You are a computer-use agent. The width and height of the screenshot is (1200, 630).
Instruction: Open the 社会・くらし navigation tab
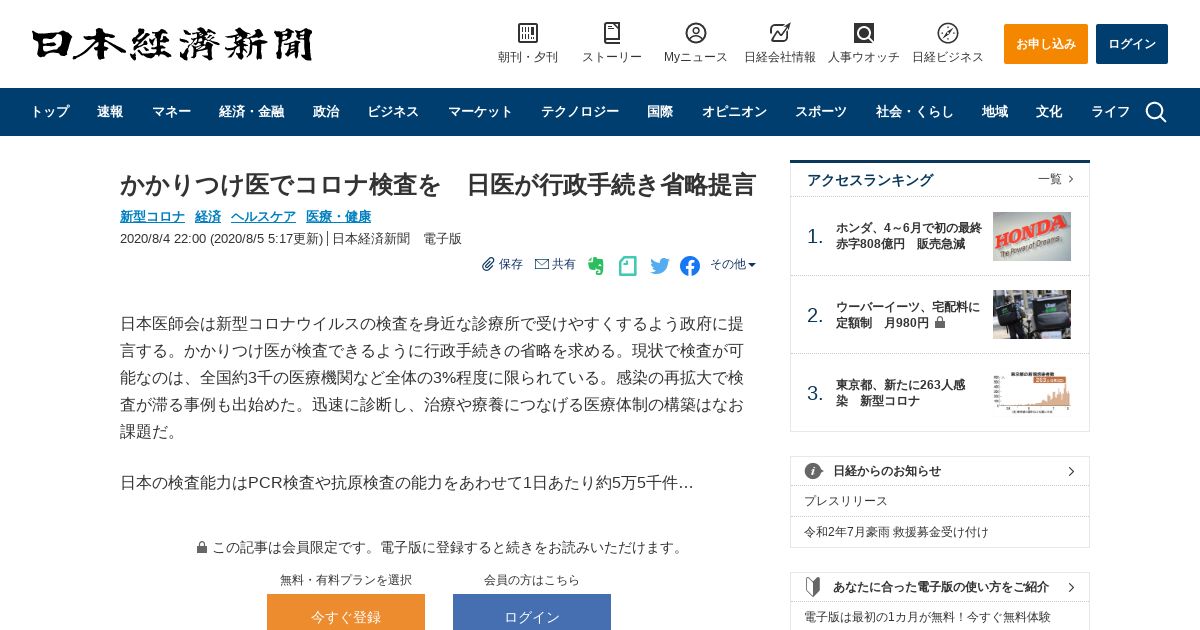[915, 112]
